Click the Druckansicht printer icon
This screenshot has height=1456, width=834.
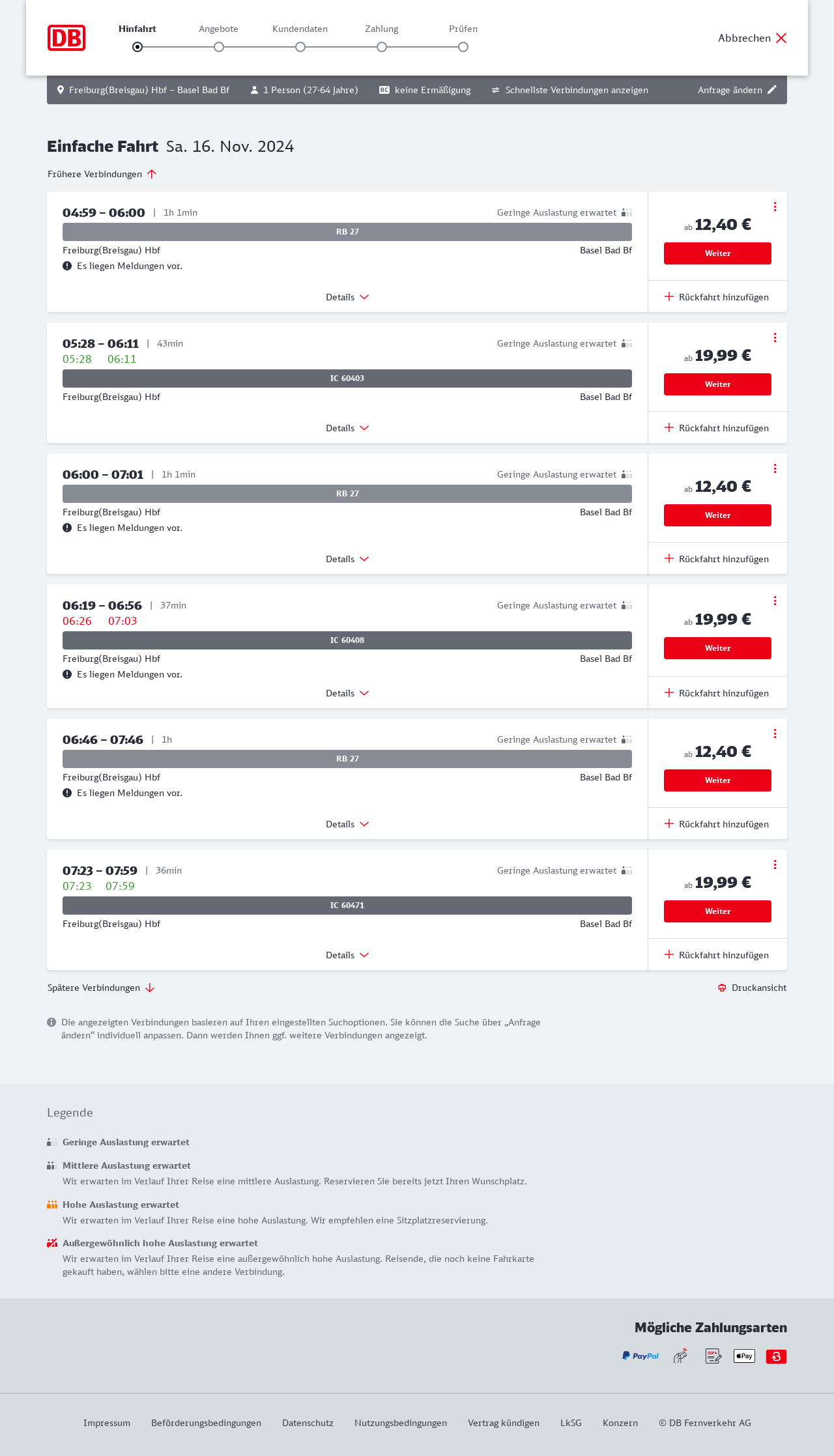point(722,988)
